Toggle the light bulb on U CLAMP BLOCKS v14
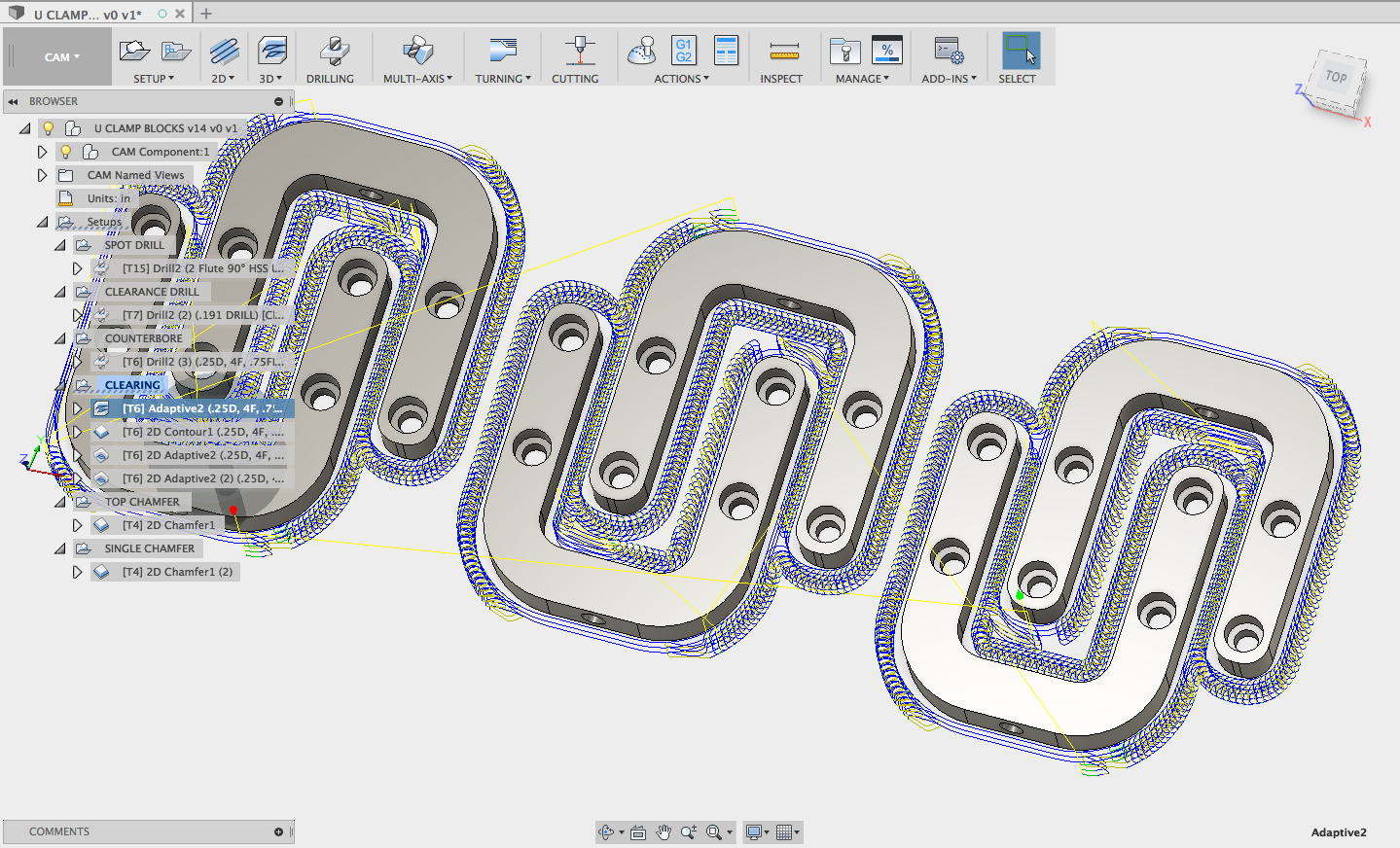 pos(48,127)
